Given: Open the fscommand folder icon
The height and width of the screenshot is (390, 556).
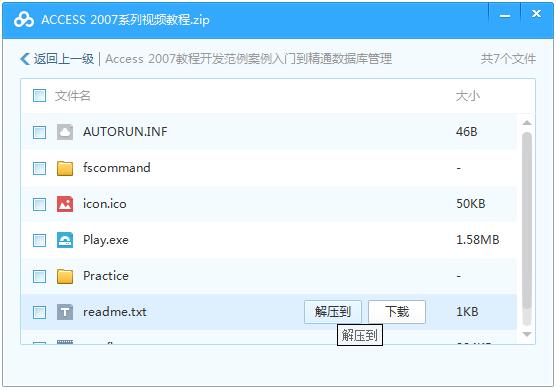Looking at the screenshot, I should click(x=65, y=168).
